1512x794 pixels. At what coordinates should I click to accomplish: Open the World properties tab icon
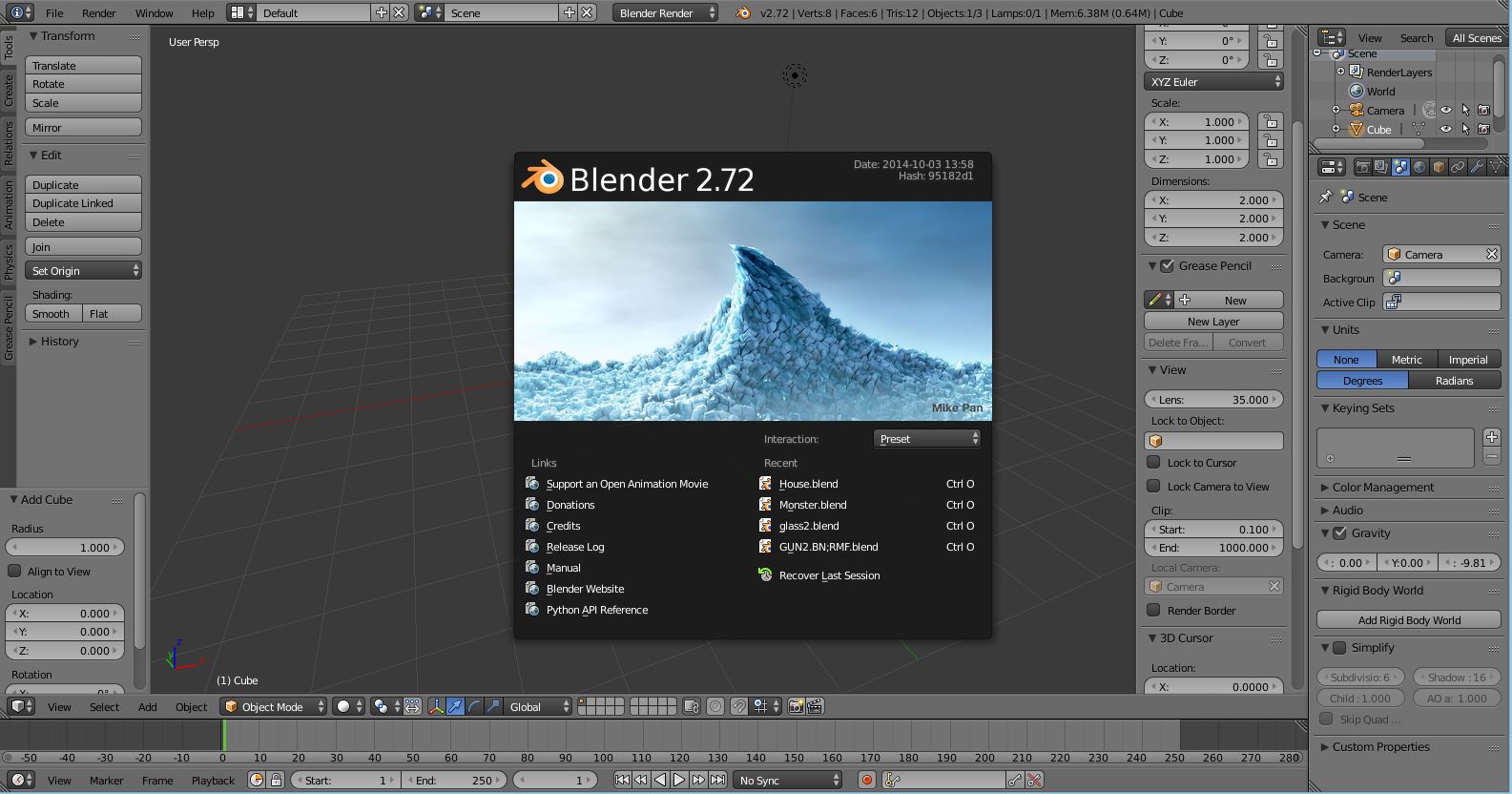click(1419, 167)
